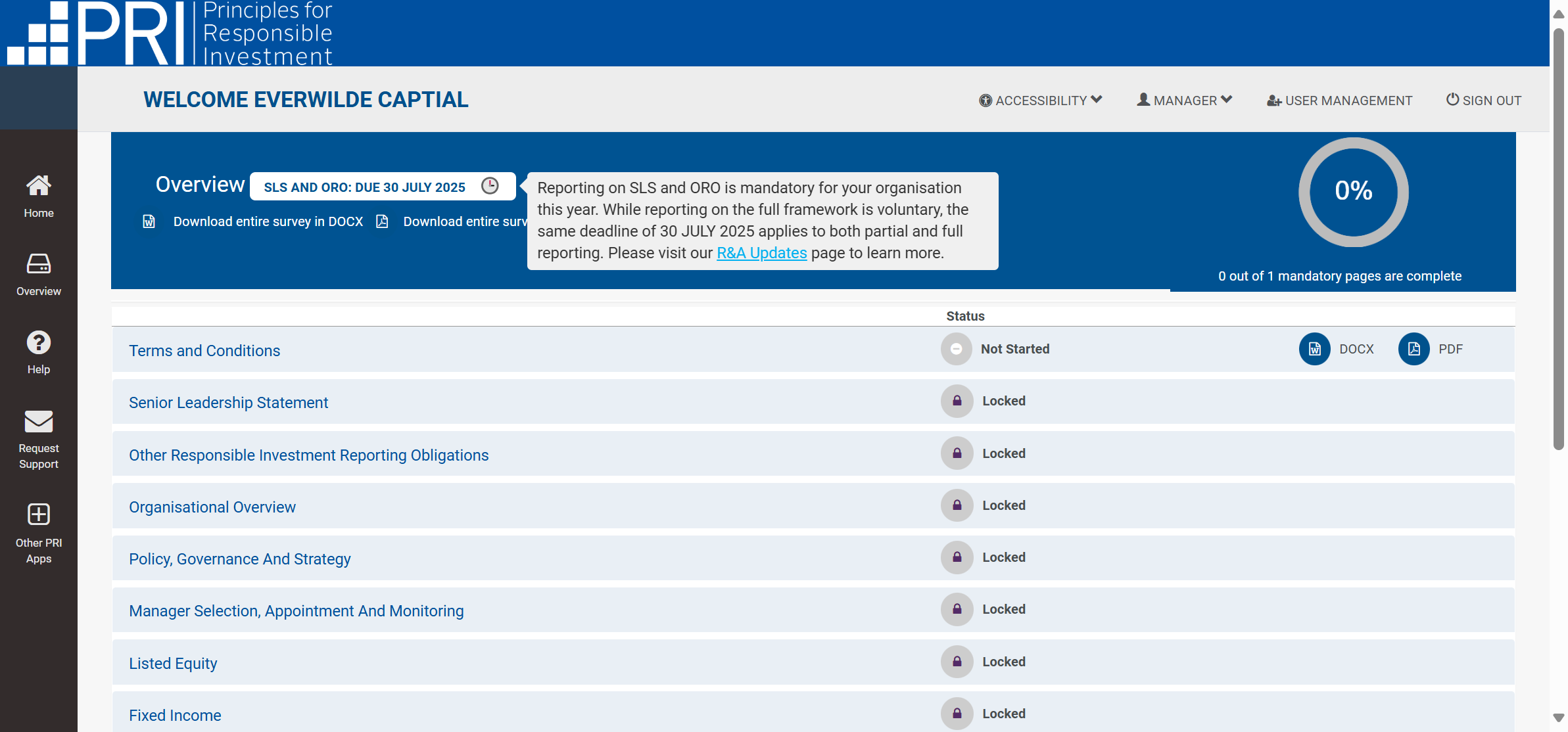
Task: Click Download entire survey in DOCX
Action: (x=268, y=221)
